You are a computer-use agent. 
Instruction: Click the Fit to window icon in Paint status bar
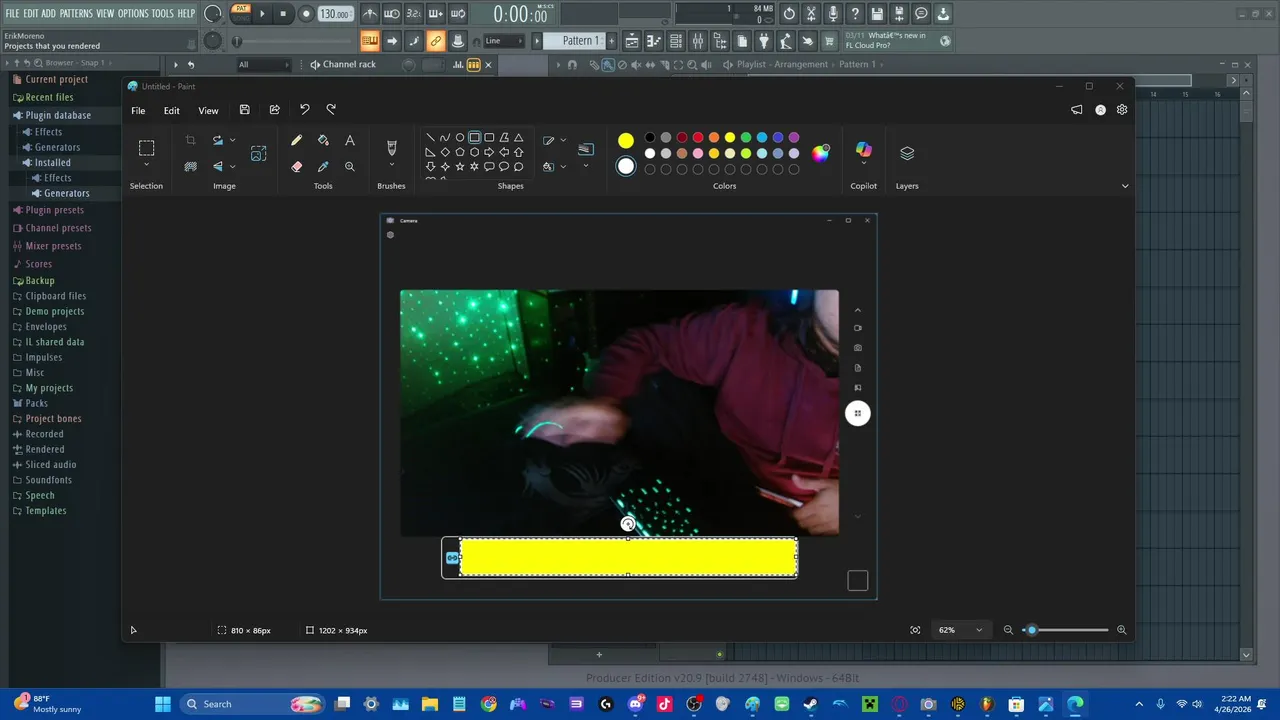click(x=915, y=630)
